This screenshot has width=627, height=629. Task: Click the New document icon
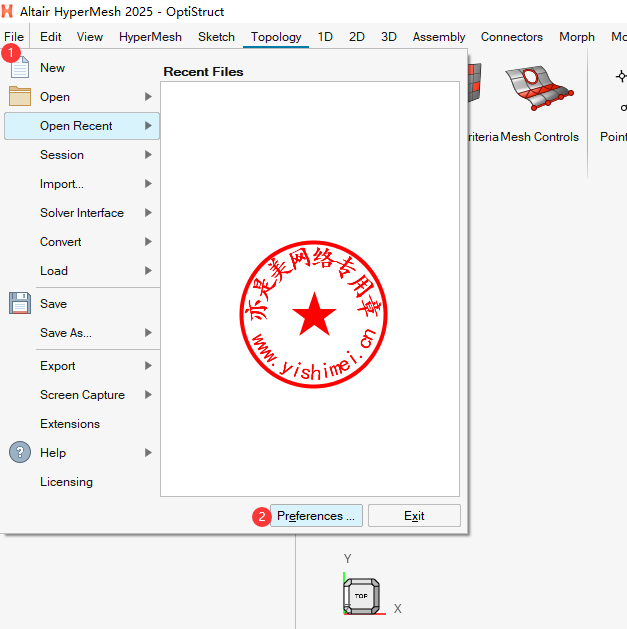tap(21, 68)
